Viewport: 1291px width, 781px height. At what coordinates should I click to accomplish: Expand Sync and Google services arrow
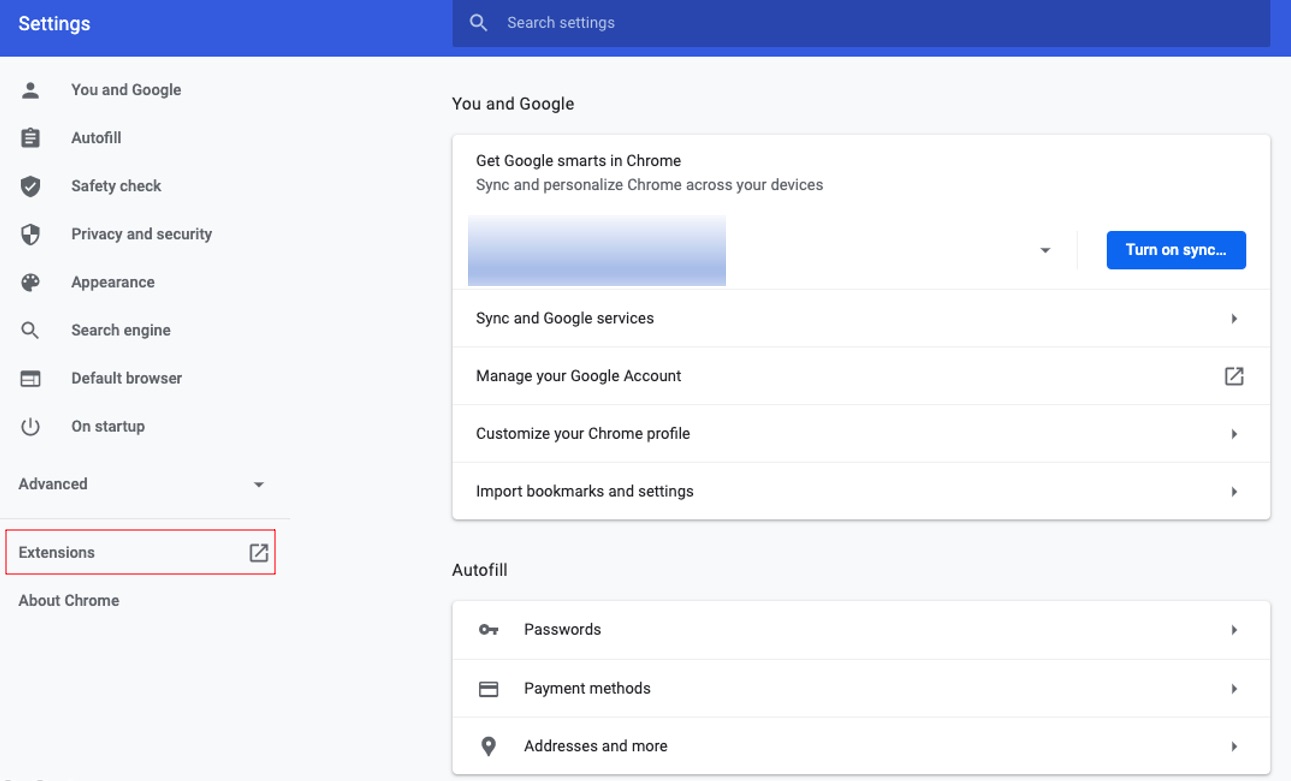coord(1234,318)
